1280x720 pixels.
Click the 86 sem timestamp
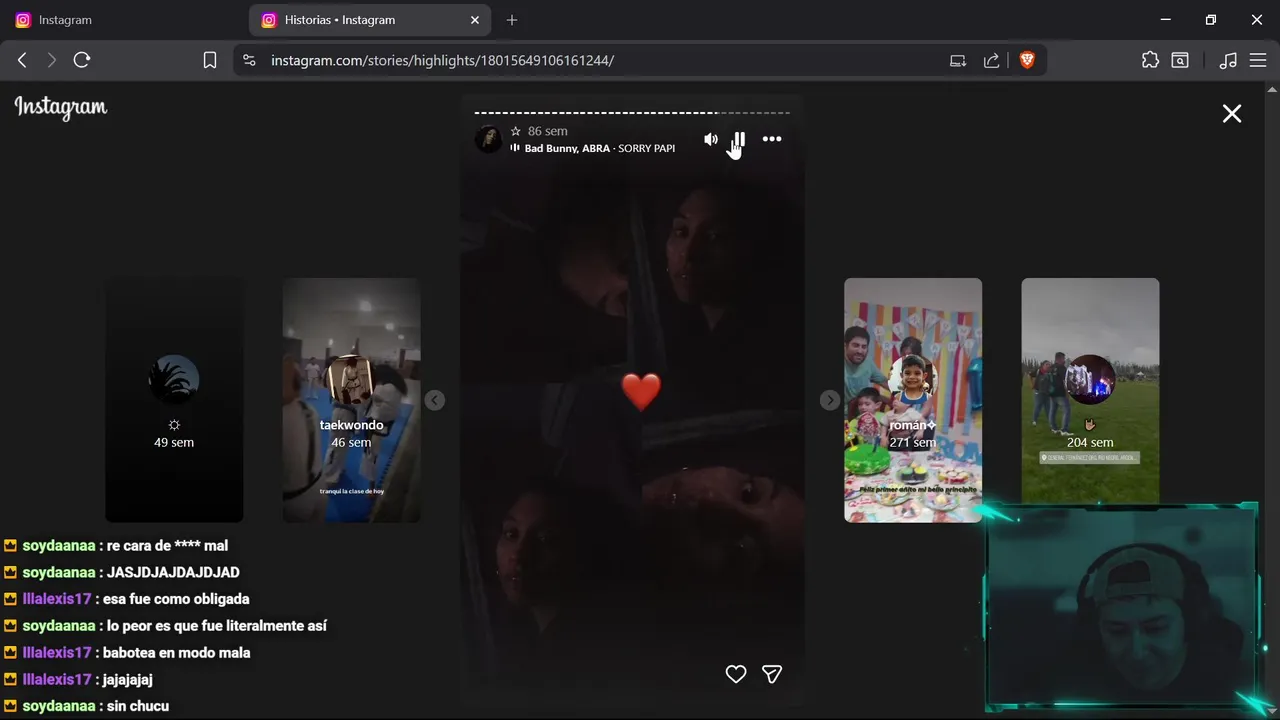tap(548, 131)
